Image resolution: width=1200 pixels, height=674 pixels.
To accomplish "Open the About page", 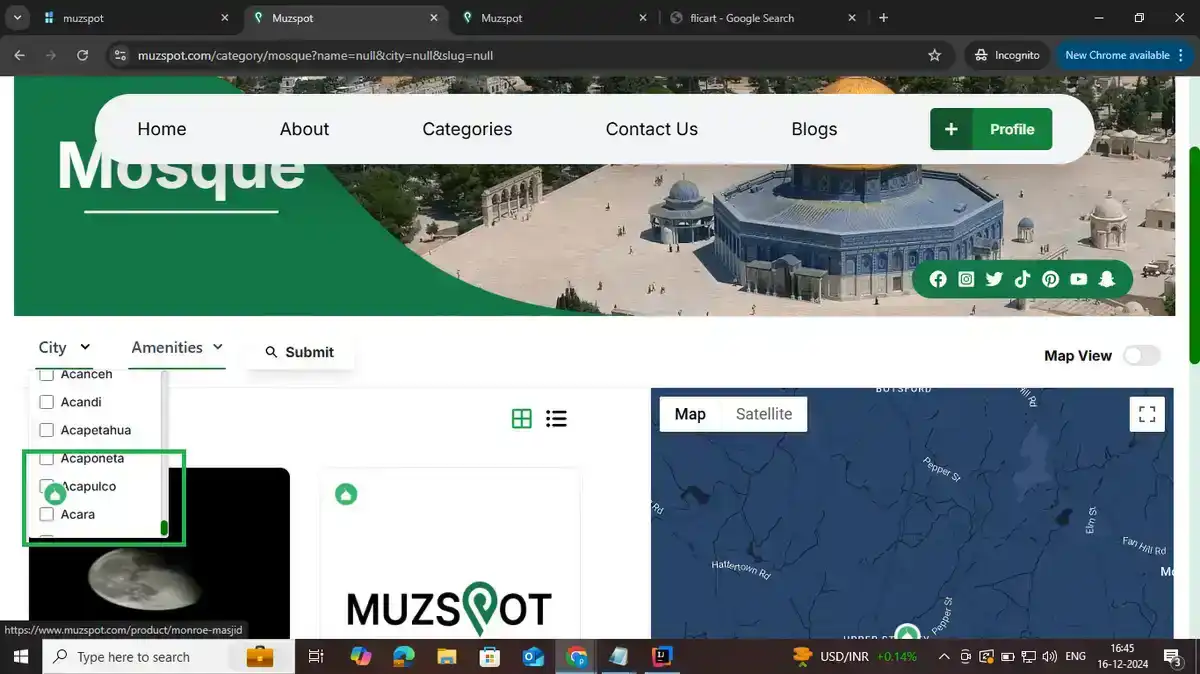I will (304, 129).
